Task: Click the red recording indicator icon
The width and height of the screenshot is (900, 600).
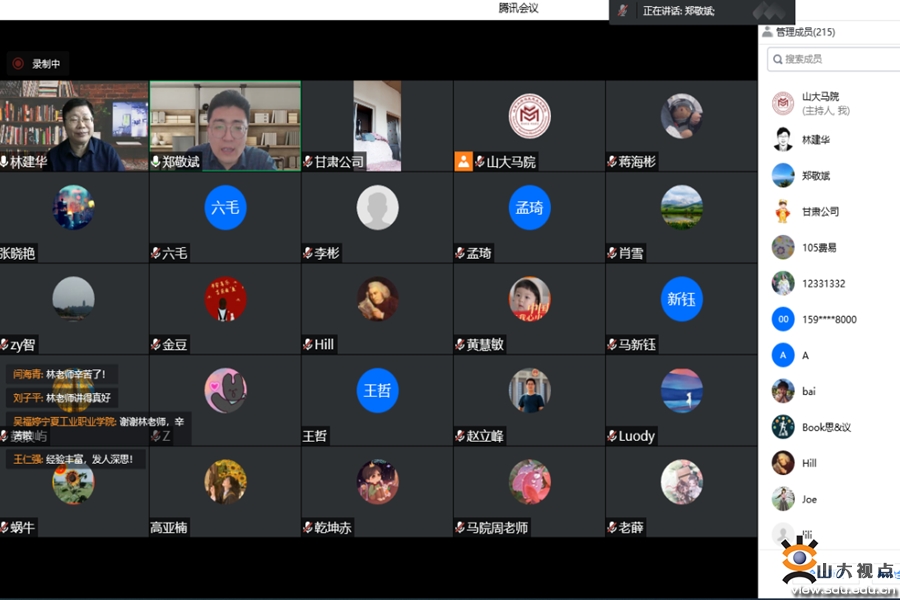Action: (18, 64)
